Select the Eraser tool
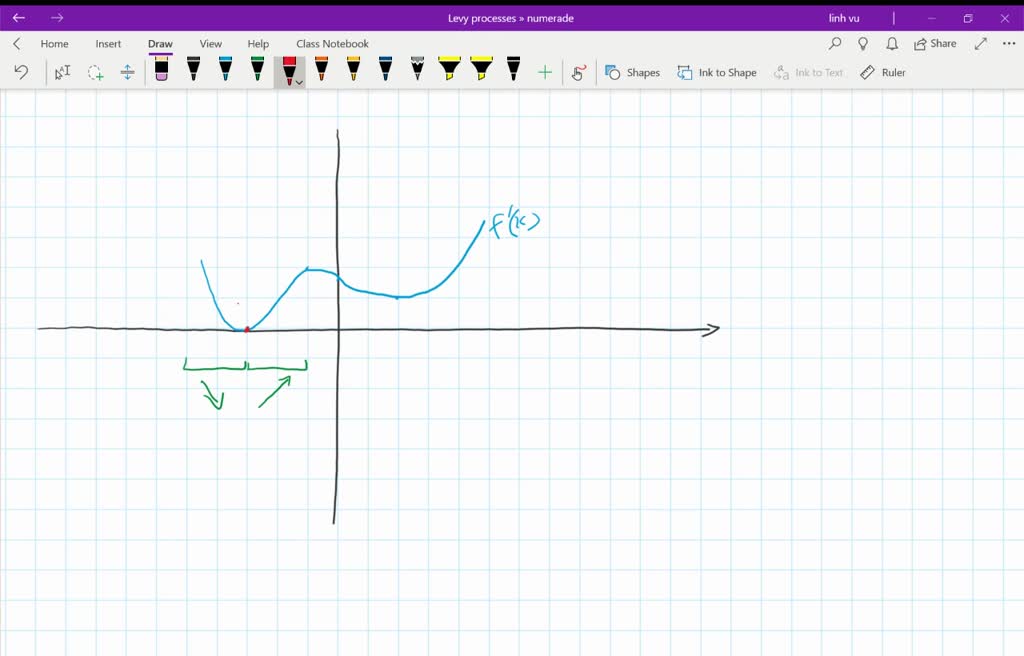Viewport: 1024px width, 656px height. (161, 70)
